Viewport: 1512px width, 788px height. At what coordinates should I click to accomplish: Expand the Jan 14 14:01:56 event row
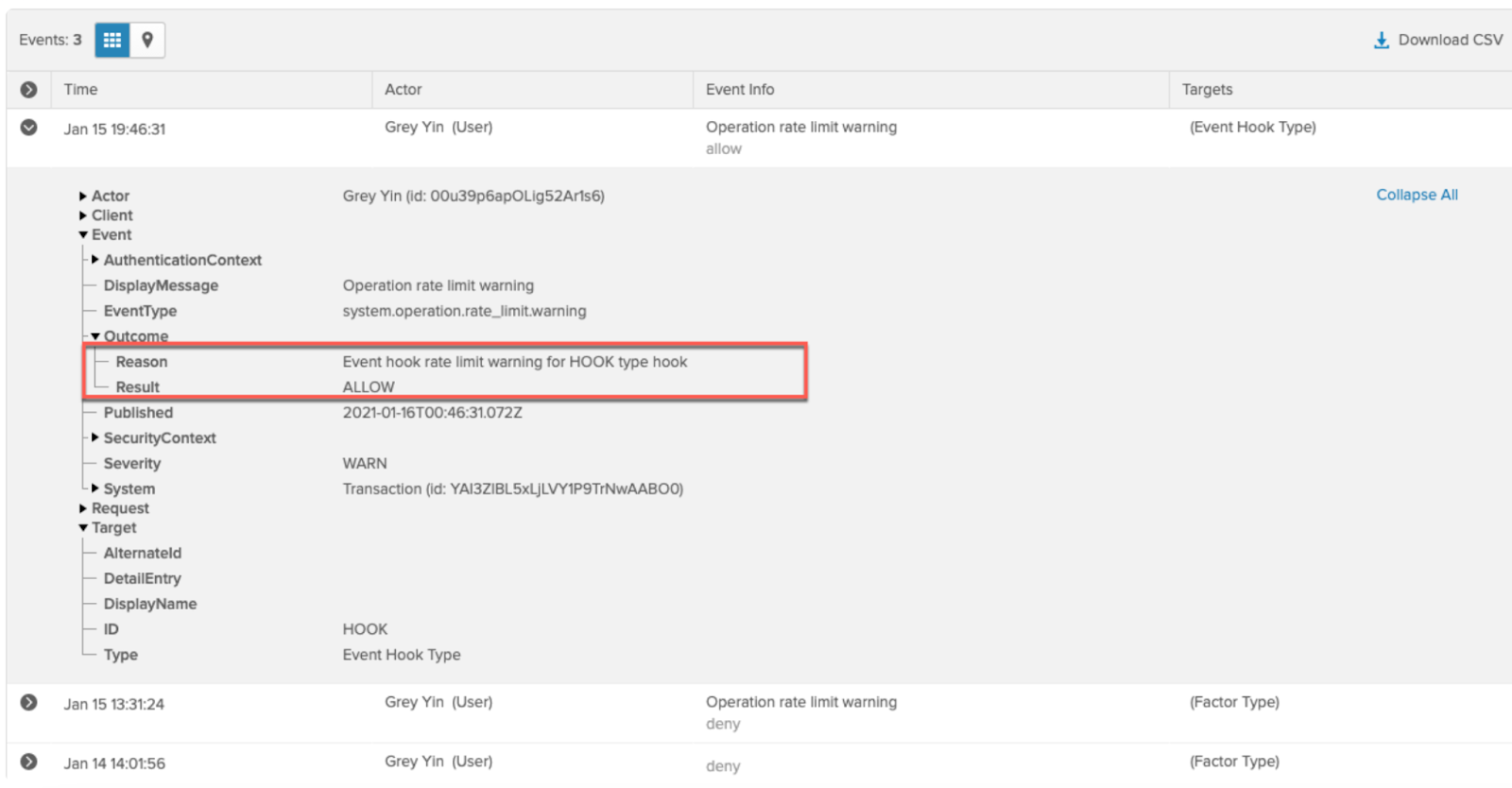pyautogui.click(x=29, y=762)
